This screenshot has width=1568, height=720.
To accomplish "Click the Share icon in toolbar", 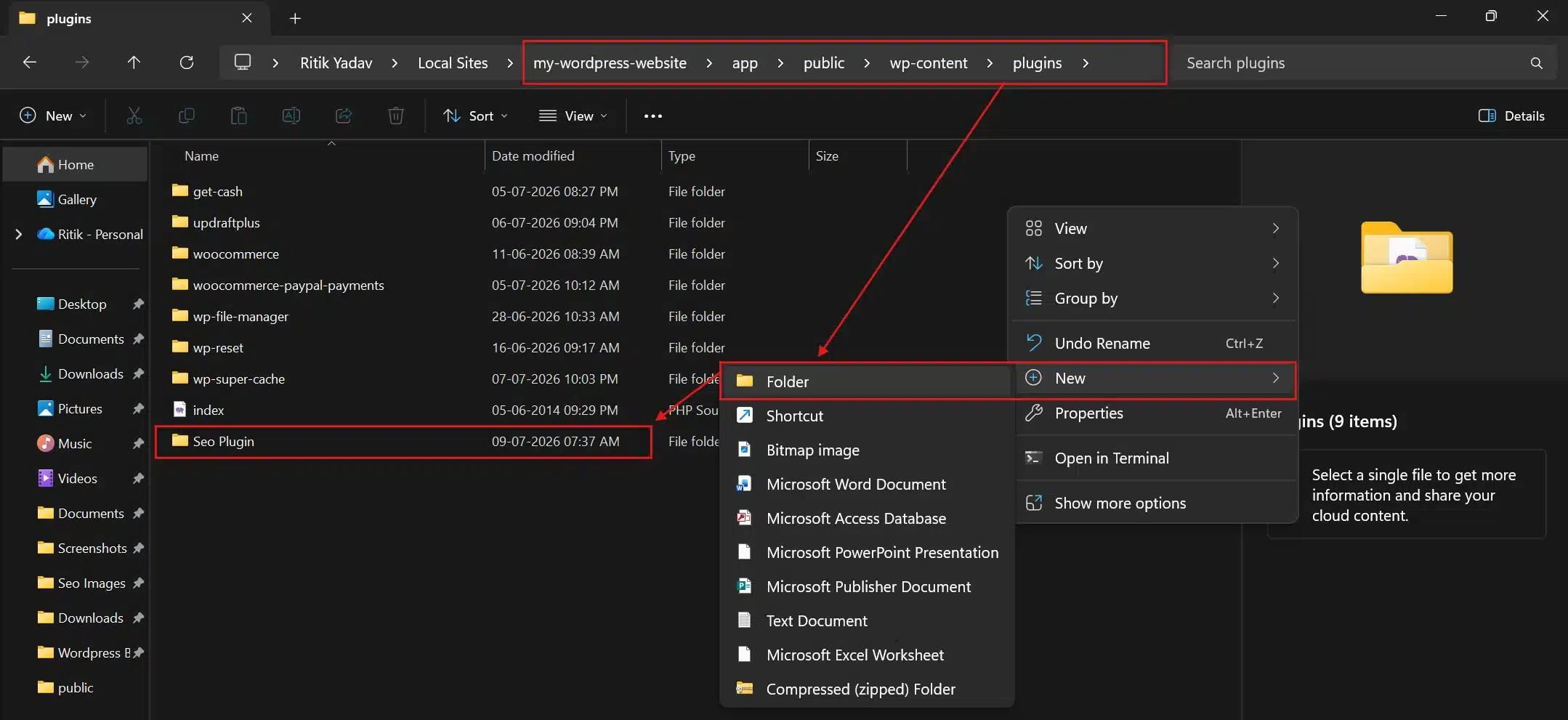I will (x=344, y=116).
